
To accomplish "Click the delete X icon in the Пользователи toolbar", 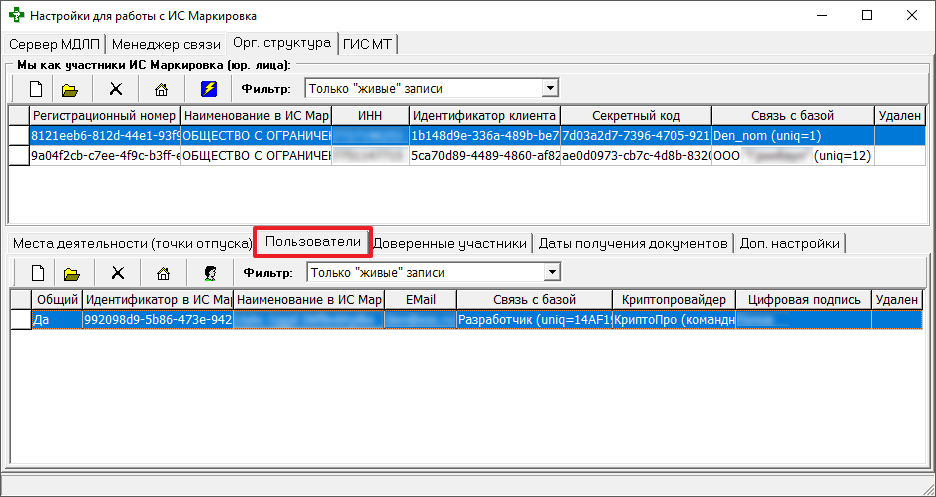I will pos(117,273).
